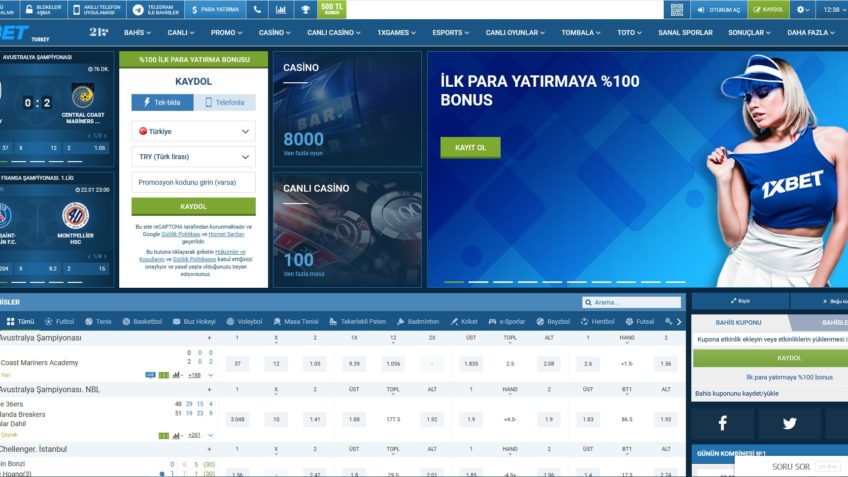Share via the Twitter icon
Image resolution: width=848 pixels, height=477 pixels.
point(789,423)
